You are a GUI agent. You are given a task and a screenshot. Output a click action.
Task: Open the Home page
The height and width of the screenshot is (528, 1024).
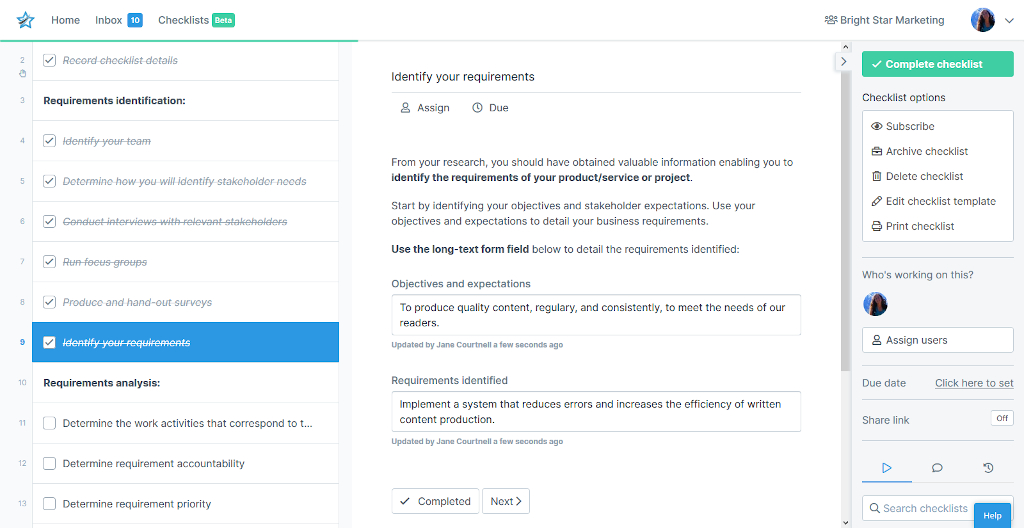pos(65,20)
